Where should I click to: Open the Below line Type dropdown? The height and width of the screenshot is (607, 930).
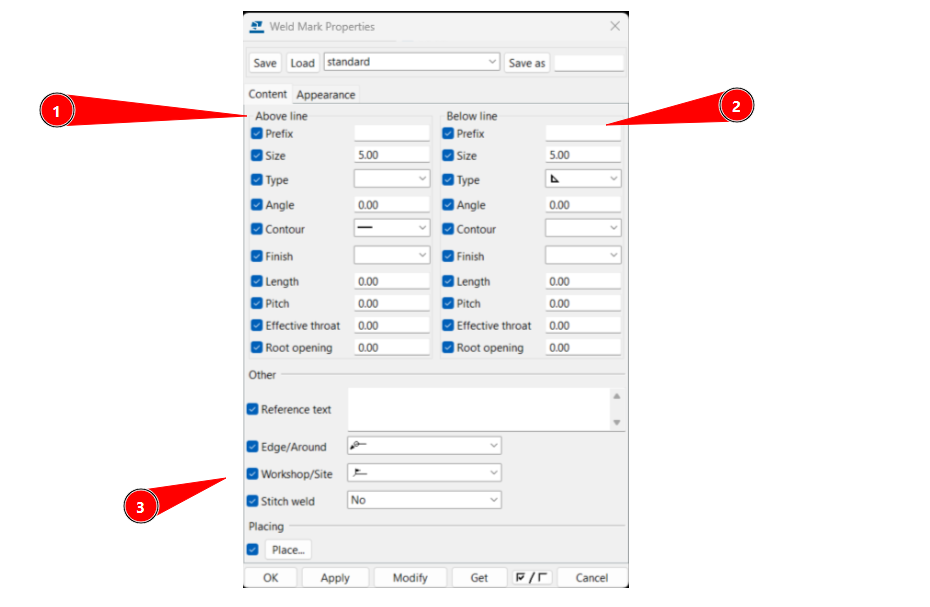click(x=583, y=179)
